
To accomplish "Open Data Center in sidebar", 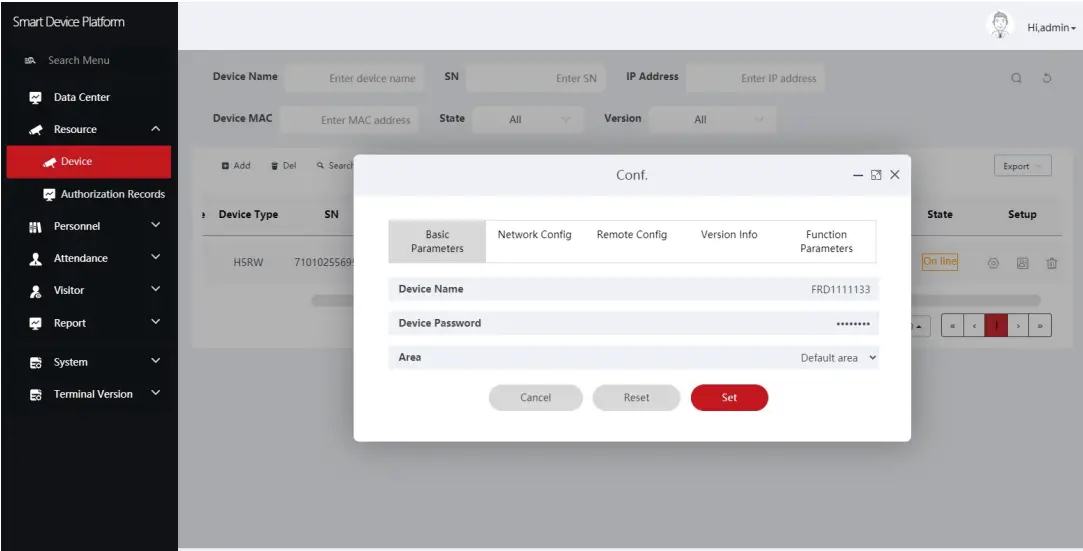I will (x=82, y=97).
